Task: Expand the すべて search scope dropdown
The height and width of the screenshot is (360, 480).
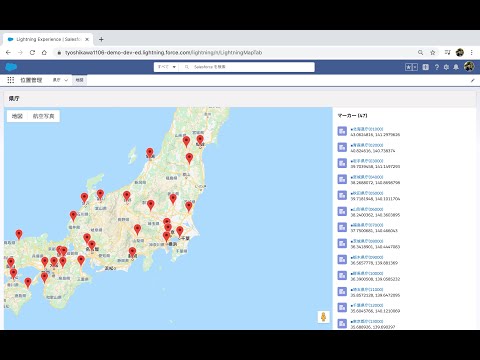Action: 167,67
